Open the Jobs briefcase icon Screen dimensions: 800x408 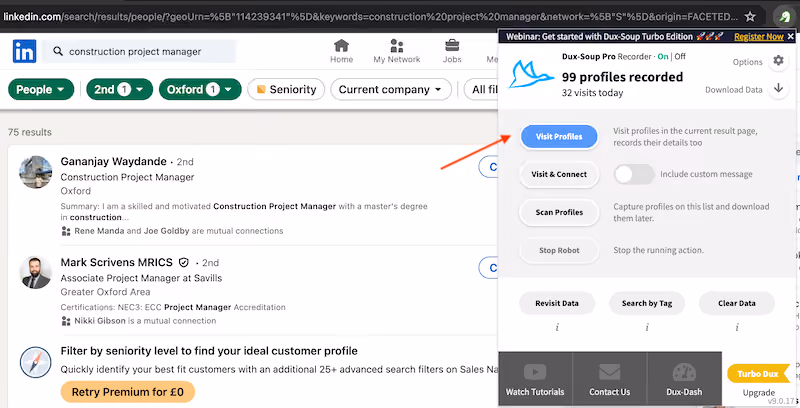(452, 46)
